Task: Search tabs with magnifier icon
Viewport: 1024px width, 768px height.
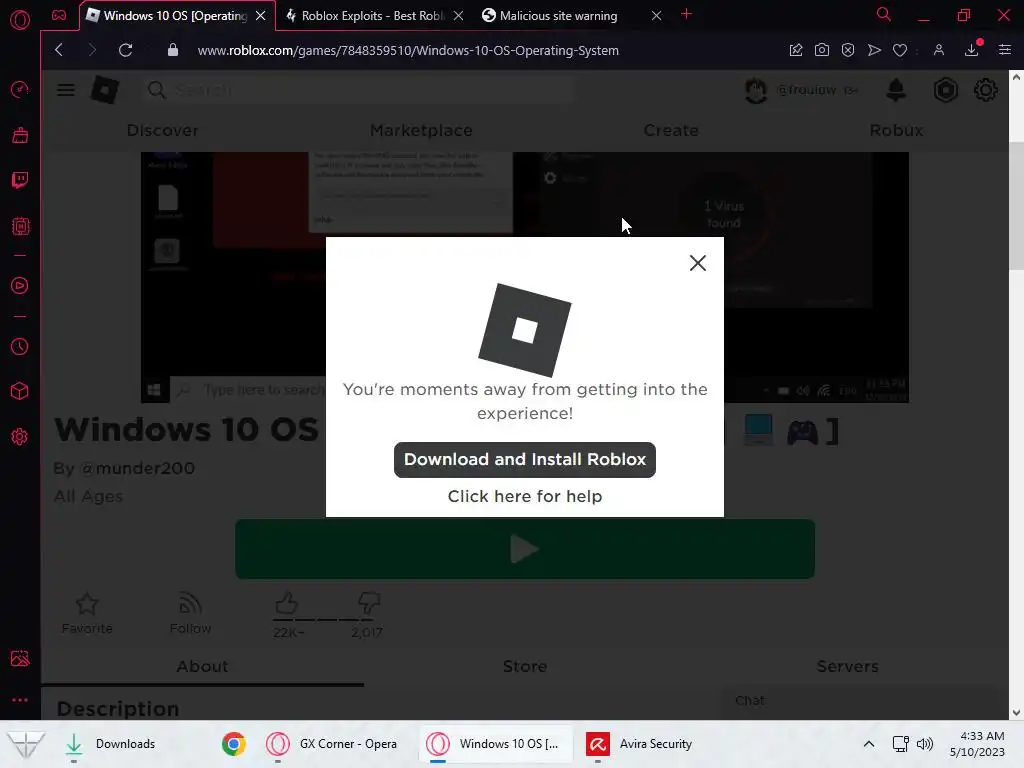Action: [x=883, y=14]
